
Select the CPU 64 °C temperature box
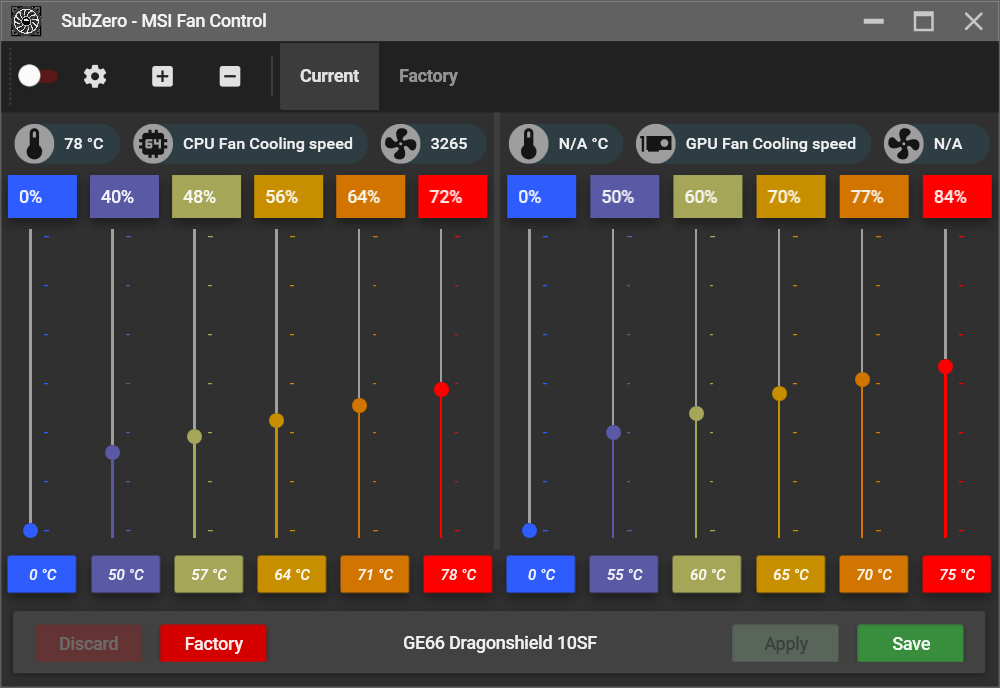[291, 575]
